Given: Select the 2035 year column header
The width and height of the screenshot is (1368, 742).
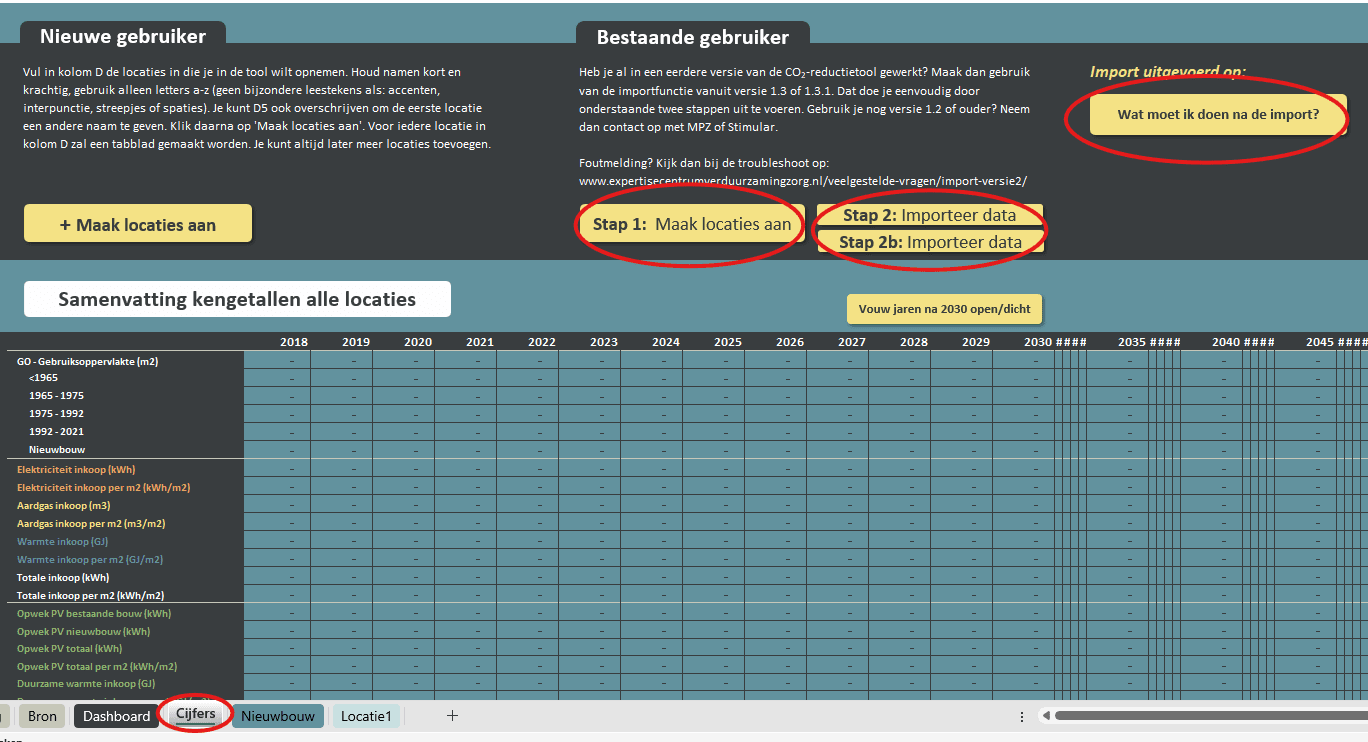Looking at the screenshot, I should pyautogui.click(x=1132, y=342).
